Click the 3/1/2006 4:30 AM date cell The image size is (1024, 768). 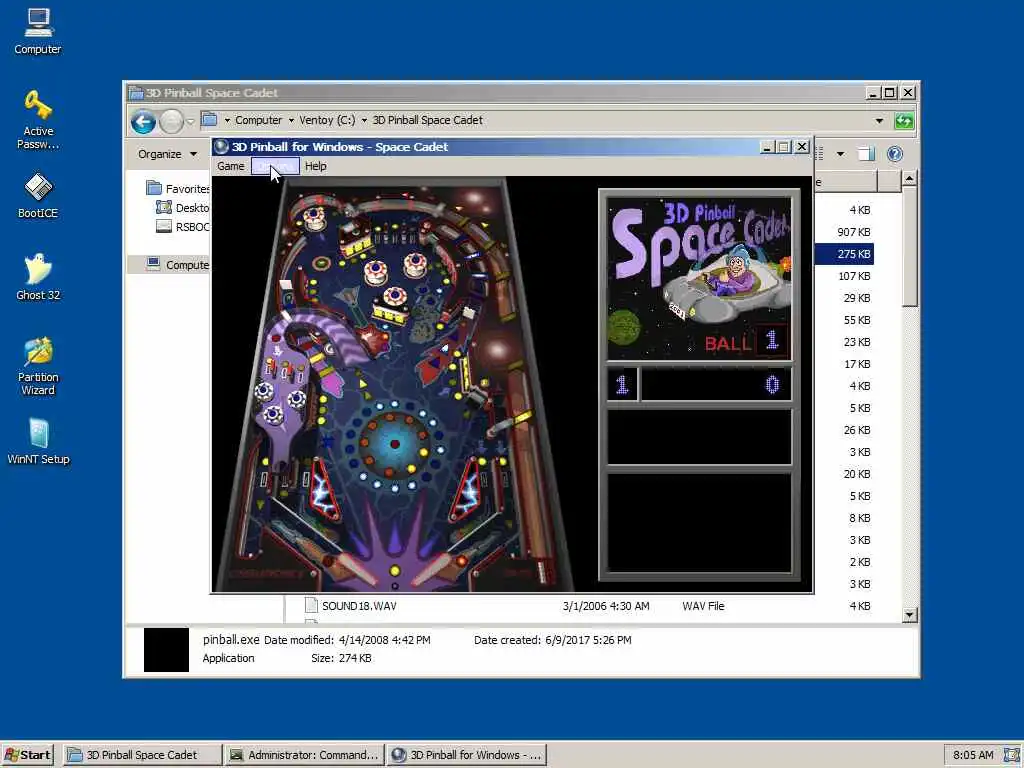606,606
